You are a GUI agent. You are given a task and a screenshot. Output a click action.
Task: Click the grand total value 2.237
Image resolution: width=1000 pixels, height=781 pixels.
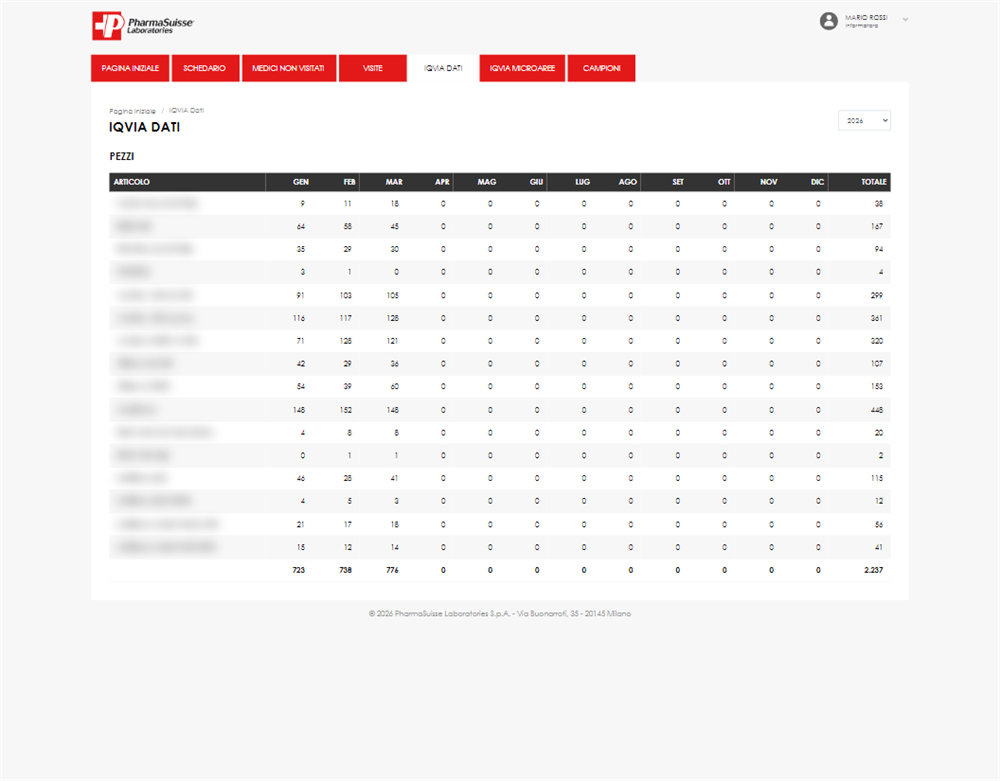(x=874, y=570)
